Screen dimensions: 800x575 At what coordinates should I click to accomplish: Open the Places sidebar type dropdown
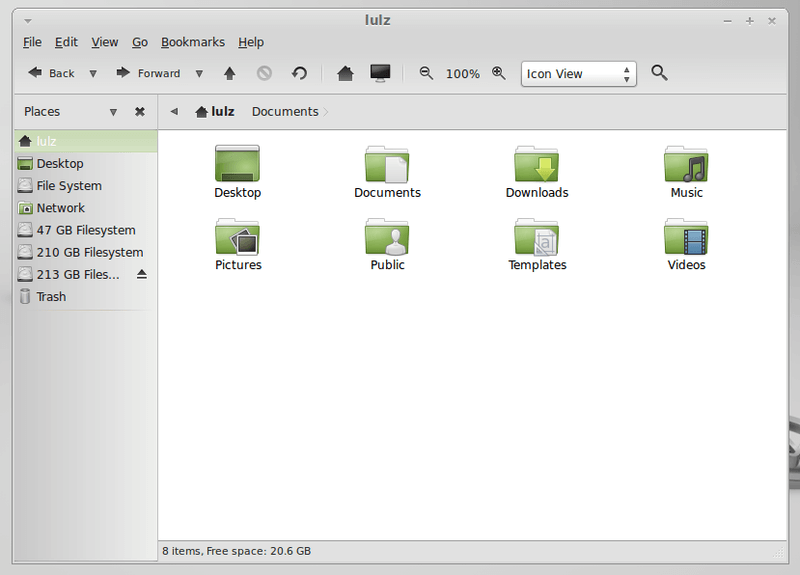pyautogui.click(x=113, y=112)
